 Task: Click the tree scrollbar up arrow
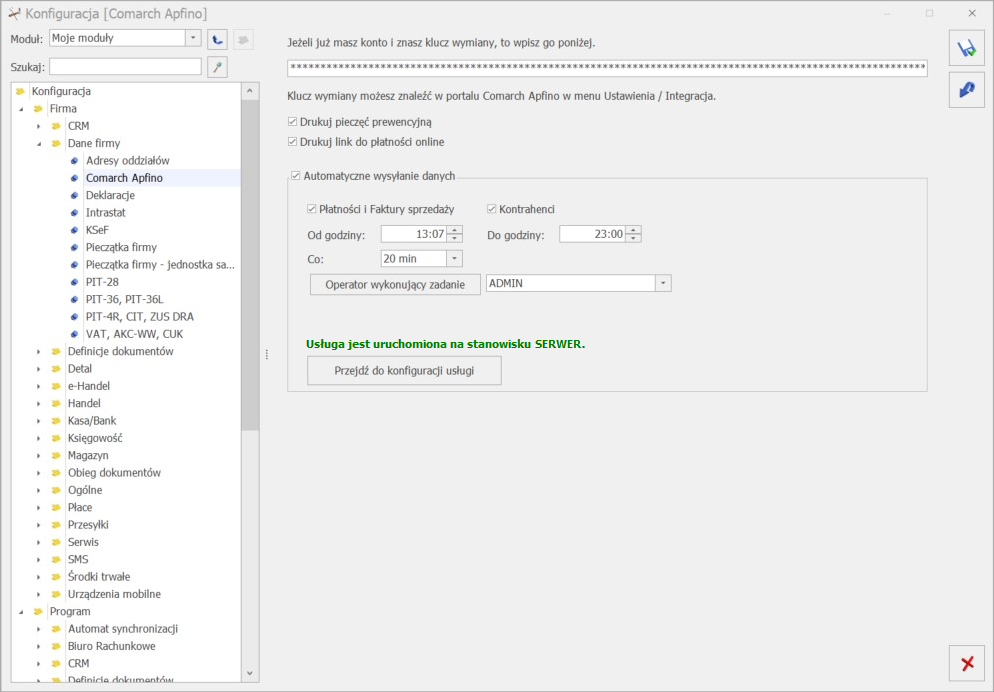point(250,91)
